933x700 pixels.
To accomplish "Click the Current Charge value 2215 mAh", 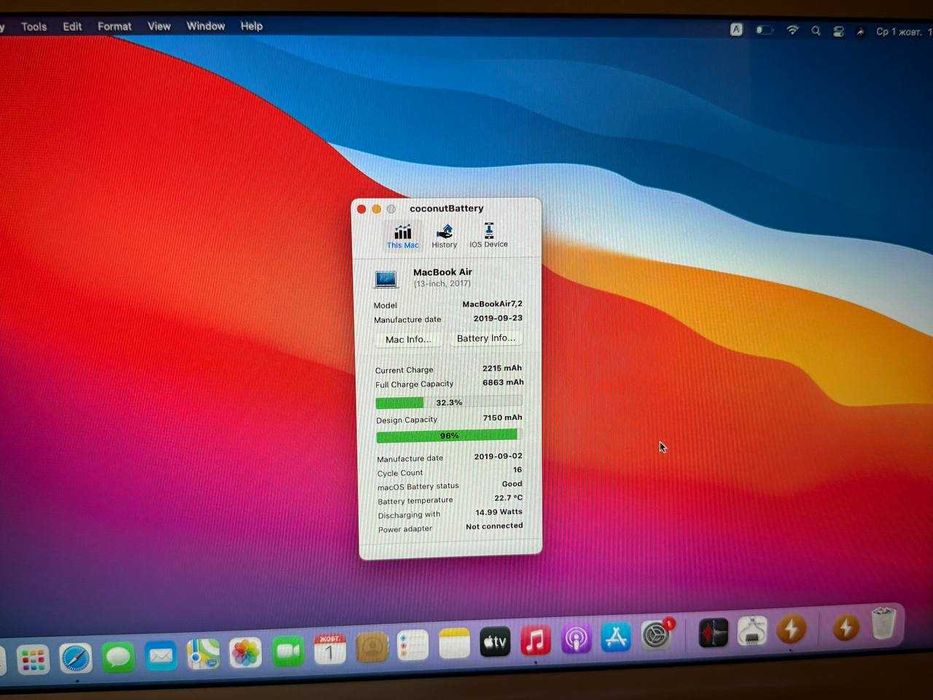I will pos(502,368).
